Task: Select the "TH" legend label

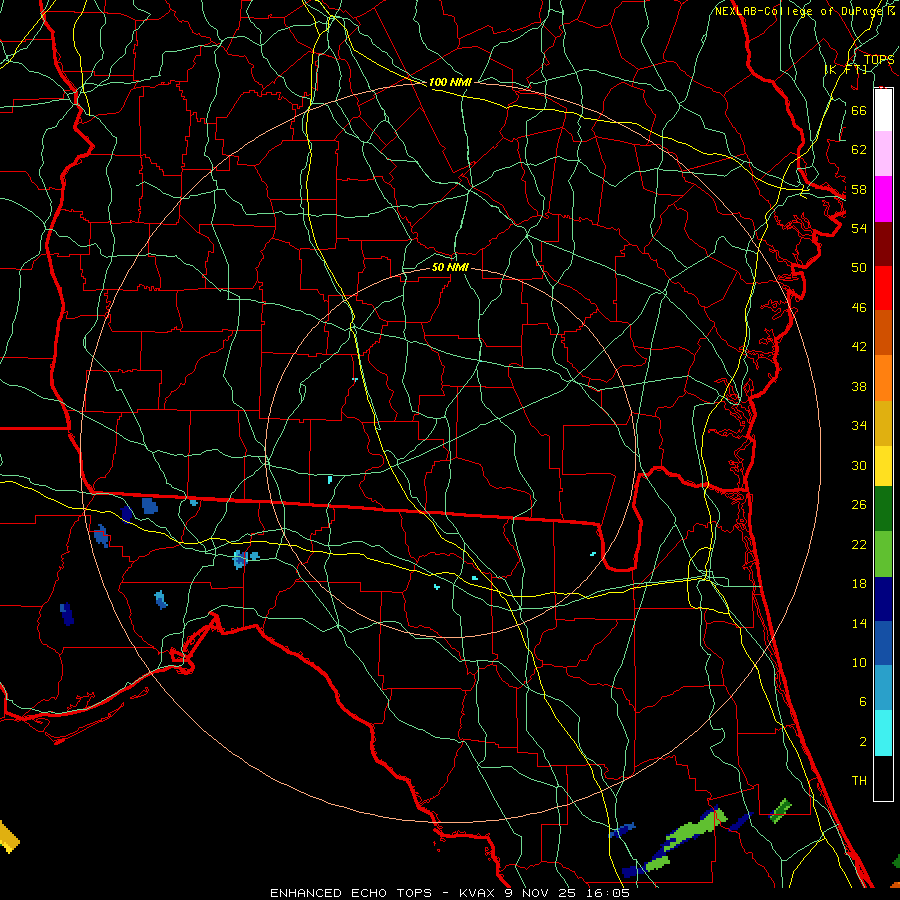Action: click(x=859, y=781)
